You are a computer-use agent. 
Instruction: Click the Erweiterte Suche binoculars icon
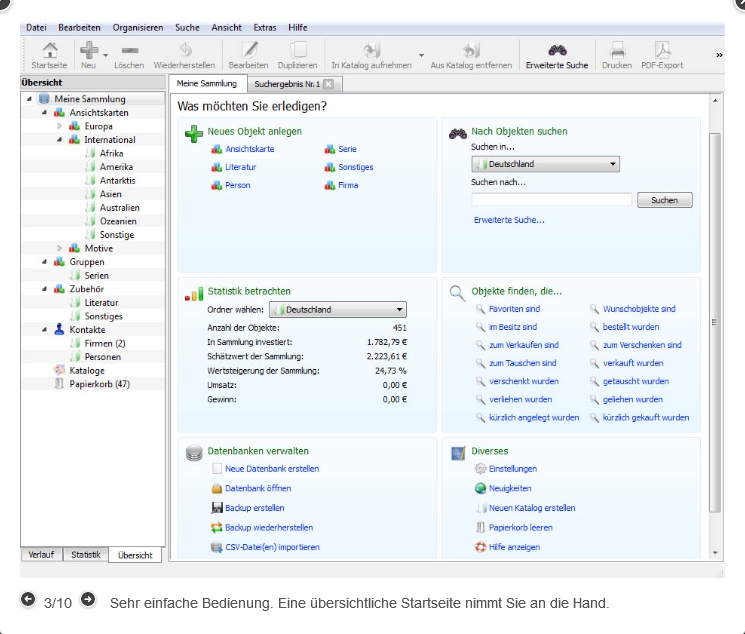point(558,50)
